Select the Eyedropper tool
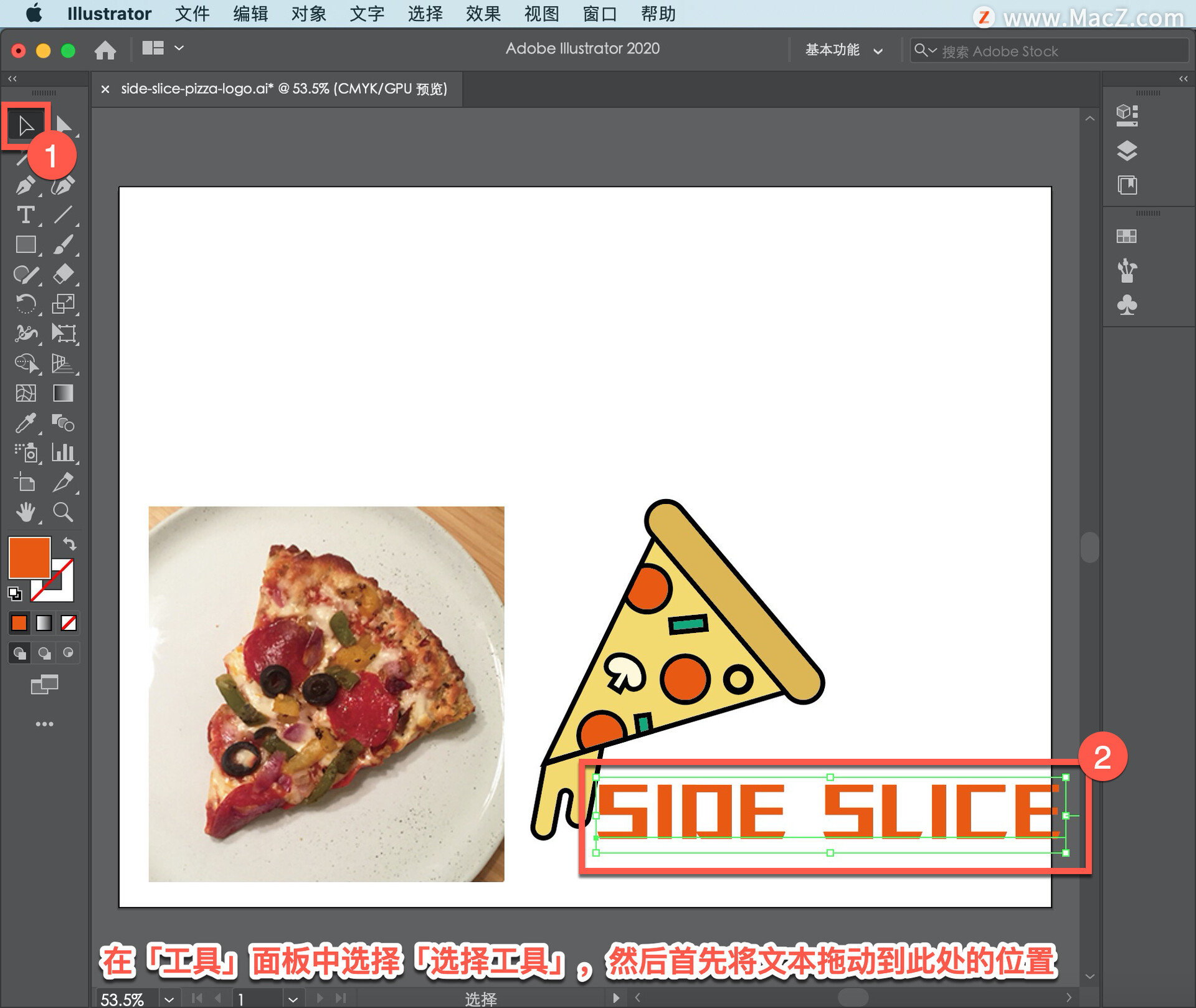 click(x=26, y=424)
